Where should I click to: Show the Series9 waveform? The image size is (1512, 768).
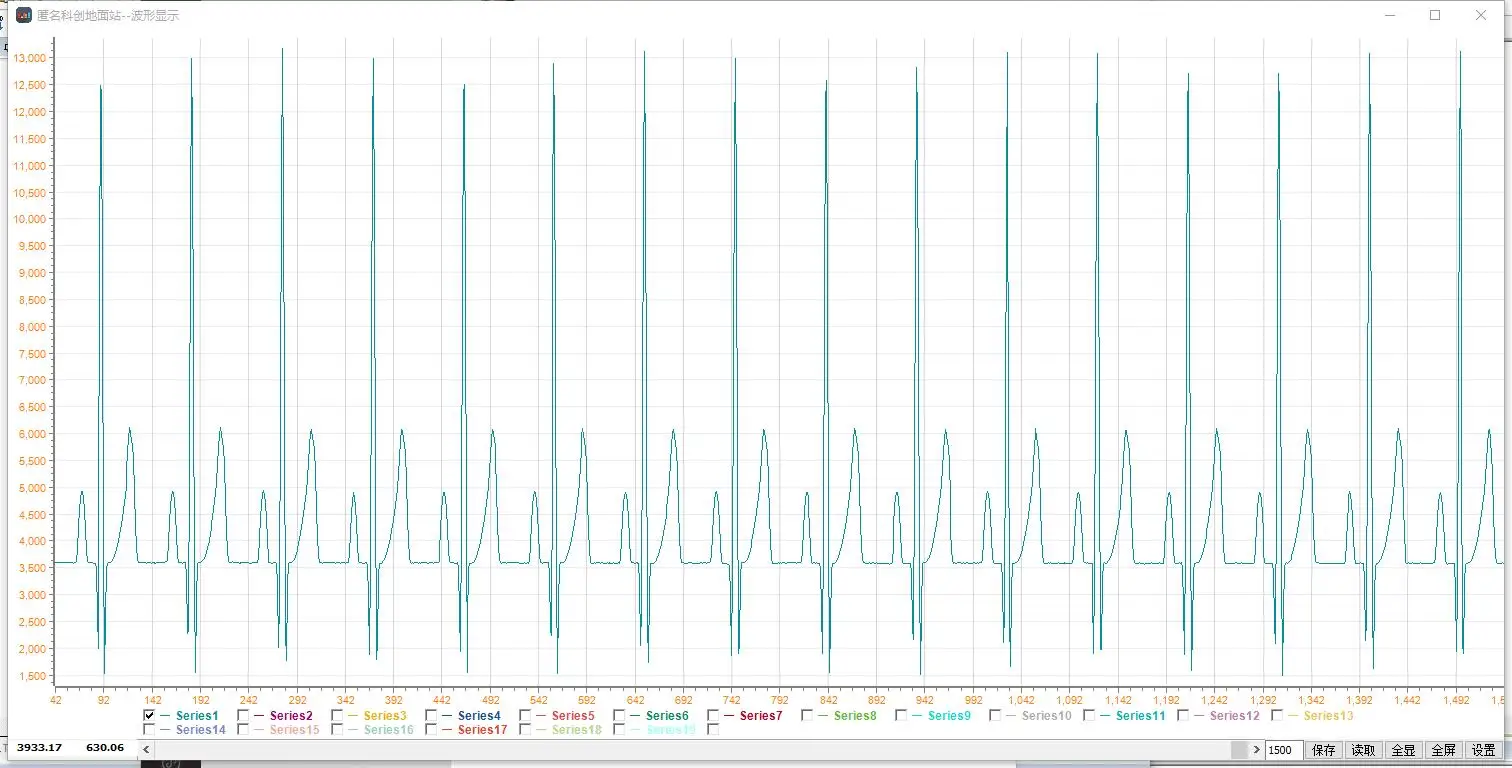(901, 715)
